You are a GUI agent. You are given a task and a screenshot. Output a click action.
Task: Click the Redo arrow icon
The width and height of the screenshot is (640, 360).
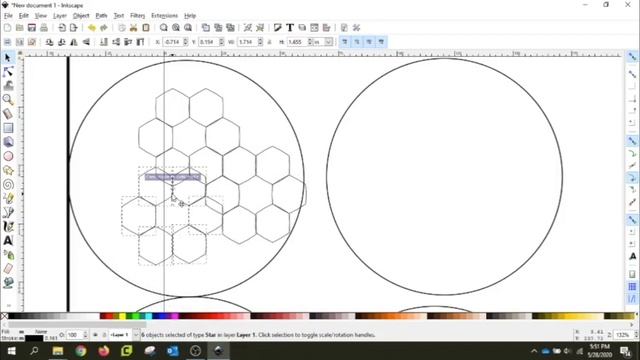[104, 28]
